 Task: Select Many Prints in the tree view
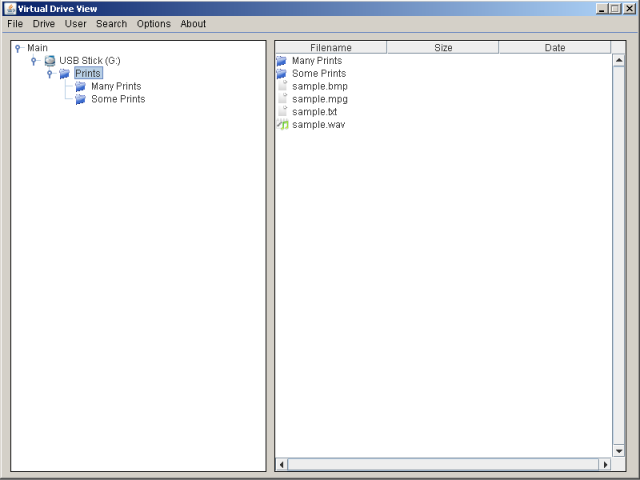pos(116,87)
